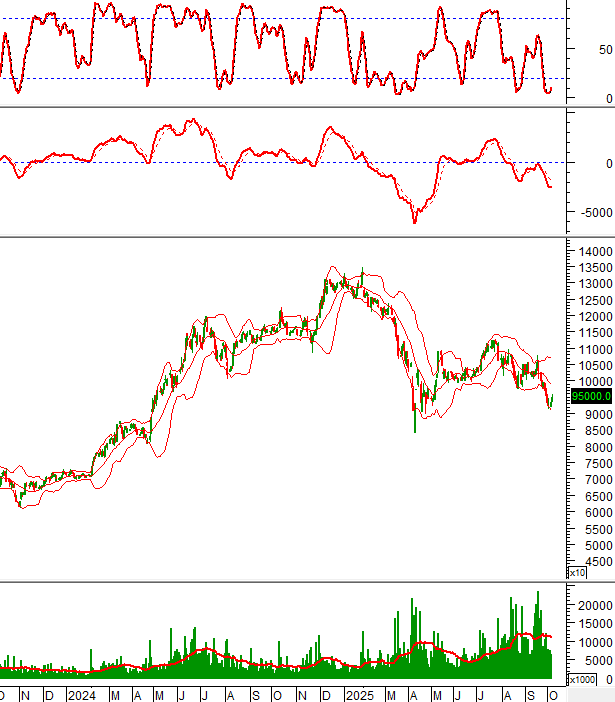615x702 pixels.
Task: Click the lowest candlestick wick near 8500
Action: 415,428
